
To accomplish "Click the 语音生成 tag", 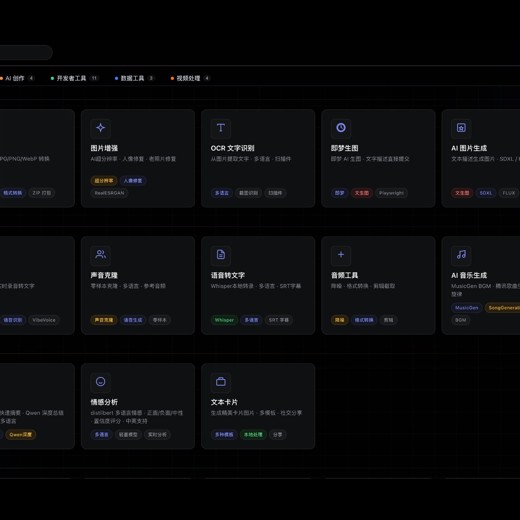I will click(x=133, y=320).
